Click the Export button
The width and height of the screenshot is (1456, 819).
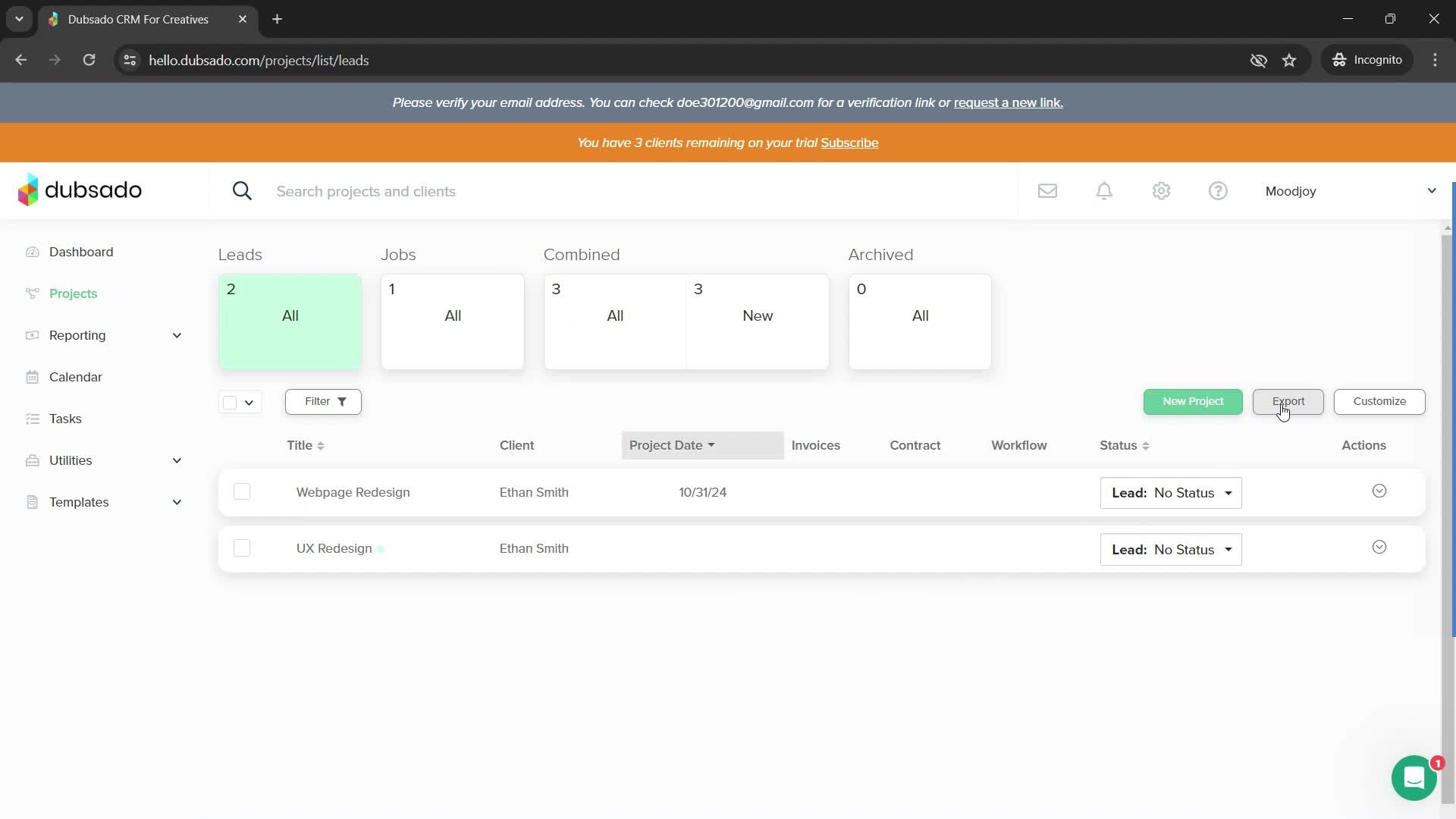tap(1288, 401)
